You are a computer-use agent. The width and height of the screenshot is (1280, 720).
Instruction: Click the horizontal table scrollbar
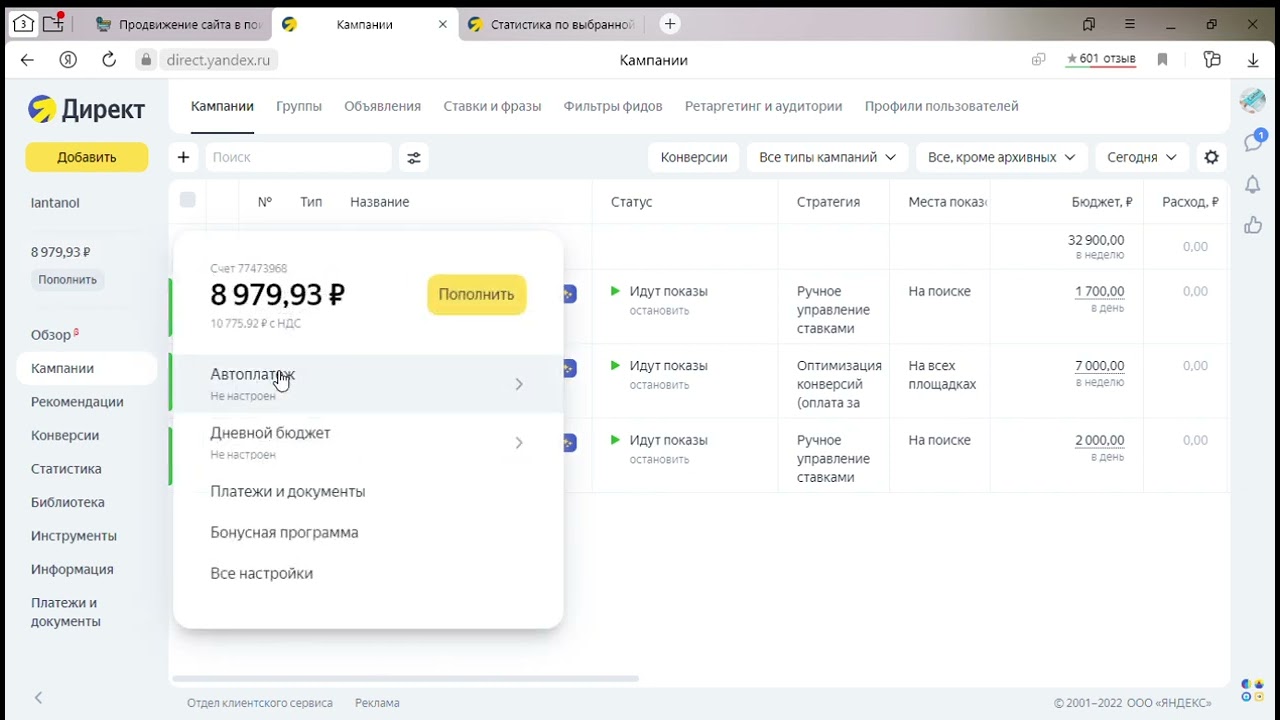(405, 679)
